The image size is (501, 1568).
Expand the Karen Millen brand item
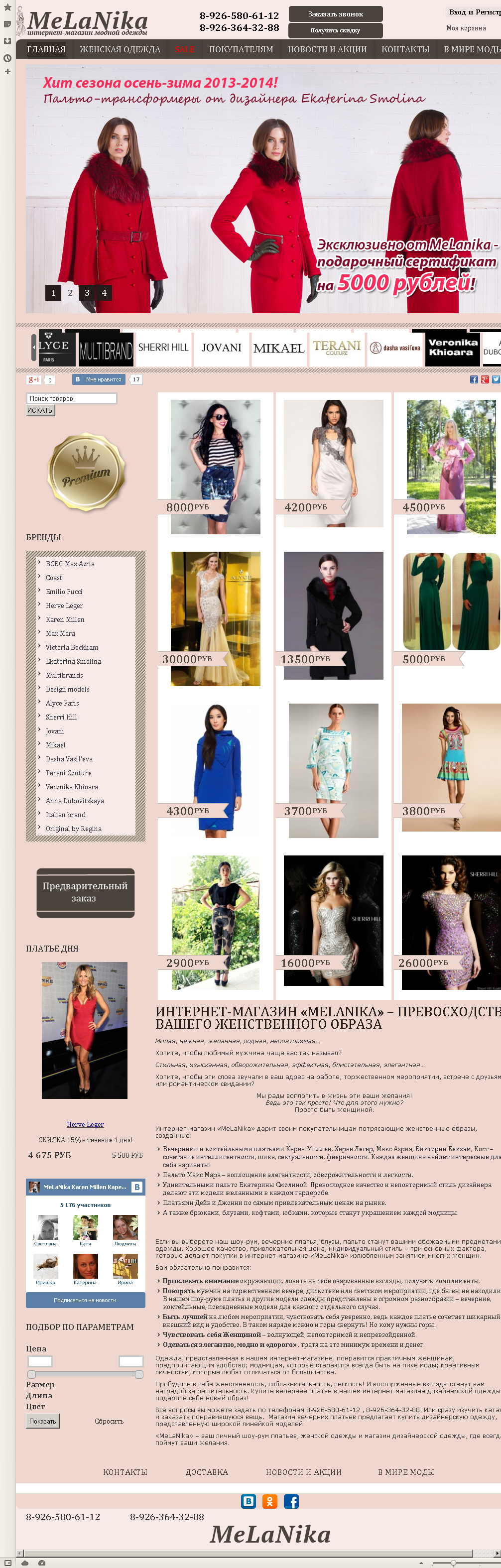65,619
